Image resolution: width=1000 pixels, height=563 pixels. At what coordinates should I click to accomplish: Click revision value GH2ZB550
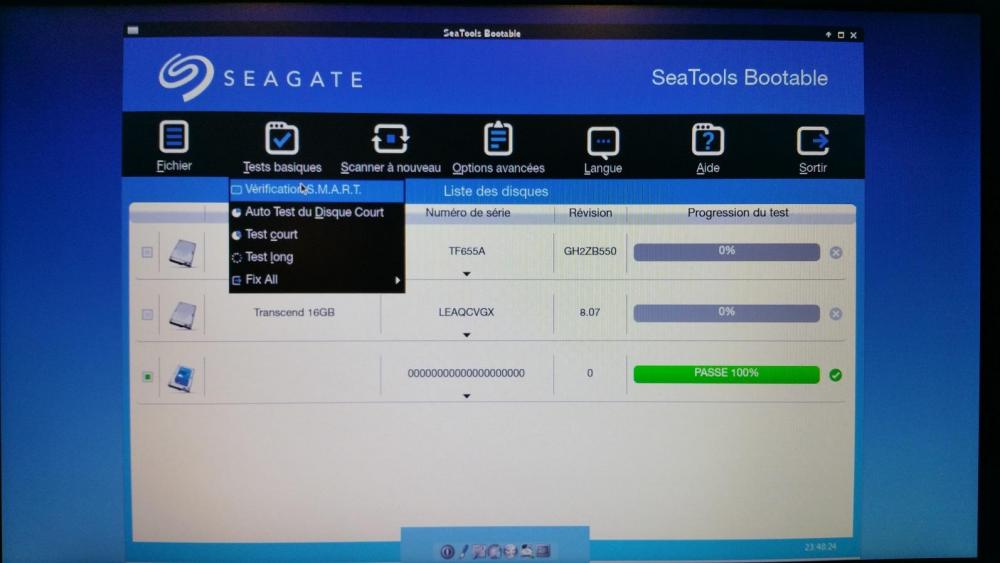590,251
